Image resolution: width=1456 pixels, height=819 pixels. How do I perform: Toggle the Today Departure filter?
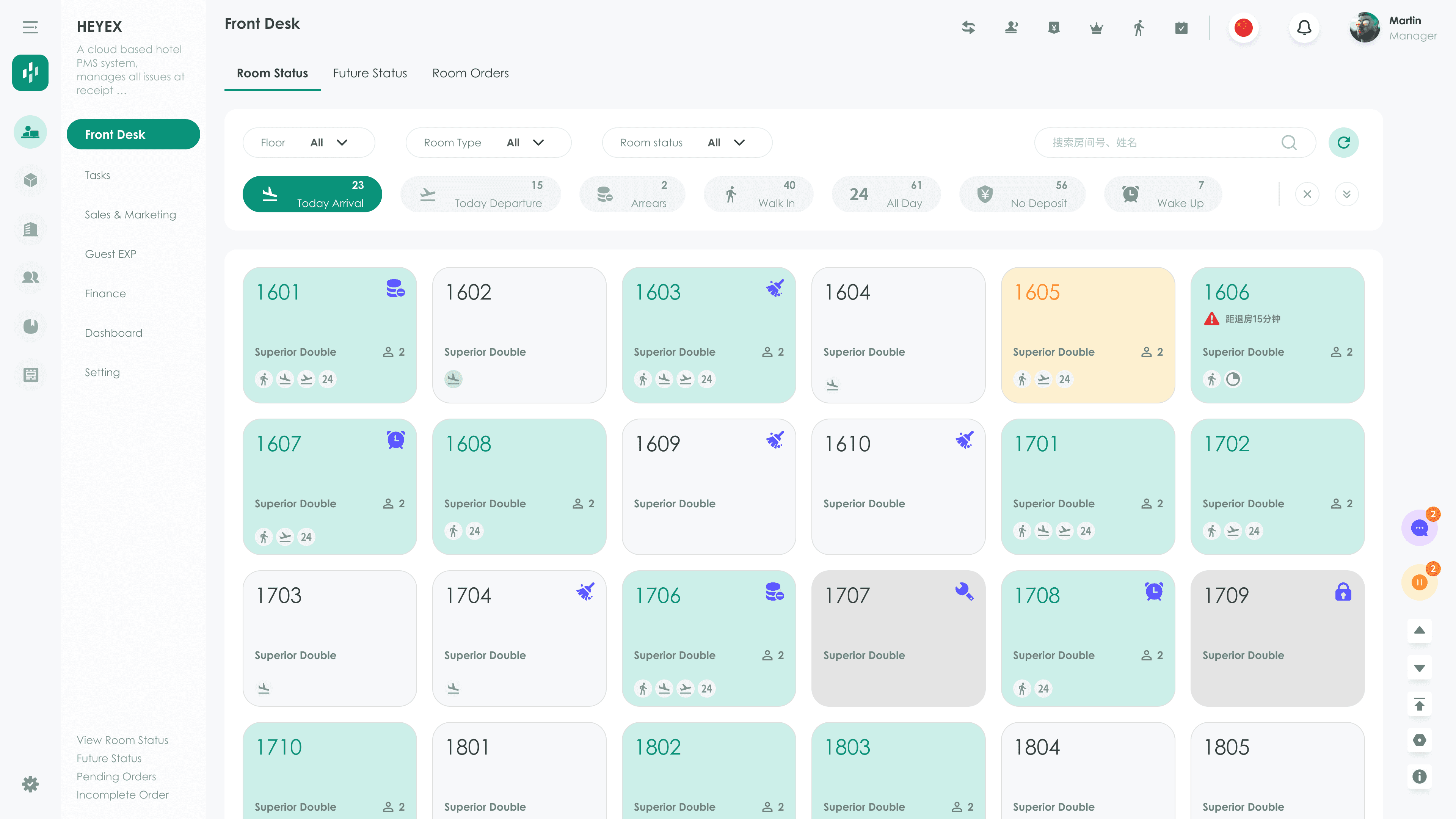point(480,195)
